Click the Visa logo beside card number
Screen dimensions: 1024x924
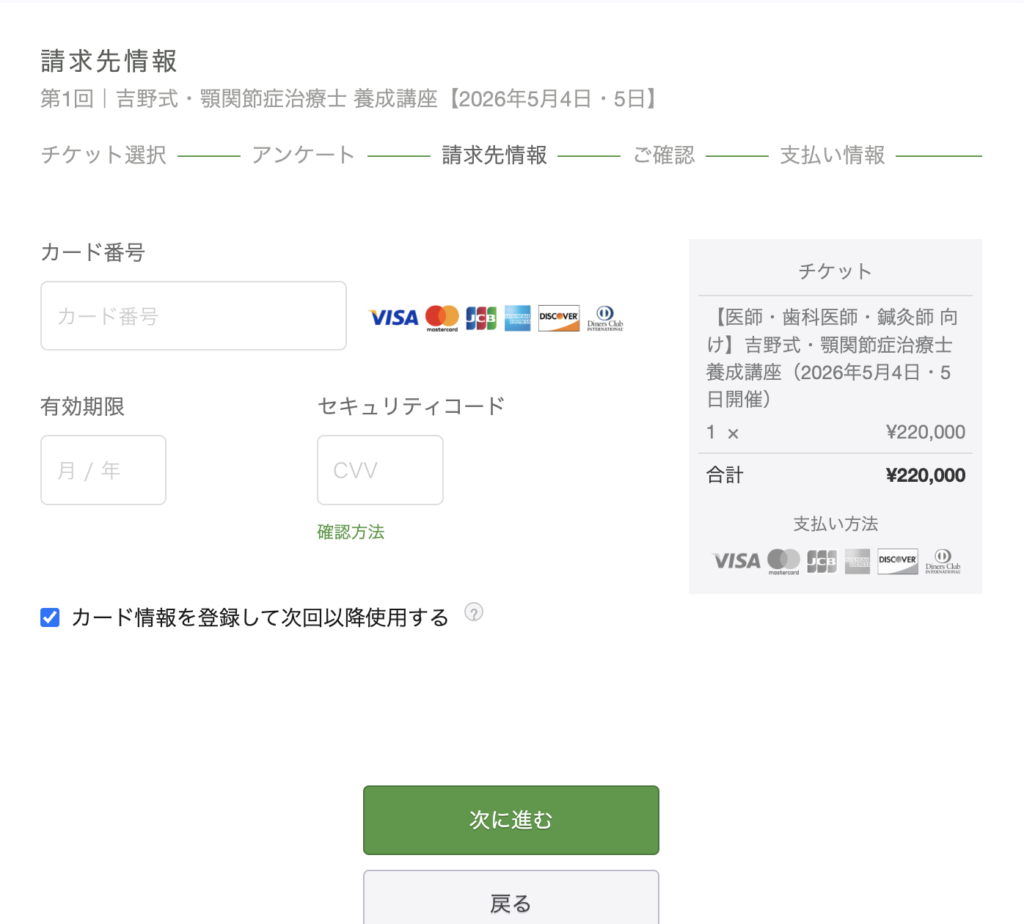pos(393,318)
